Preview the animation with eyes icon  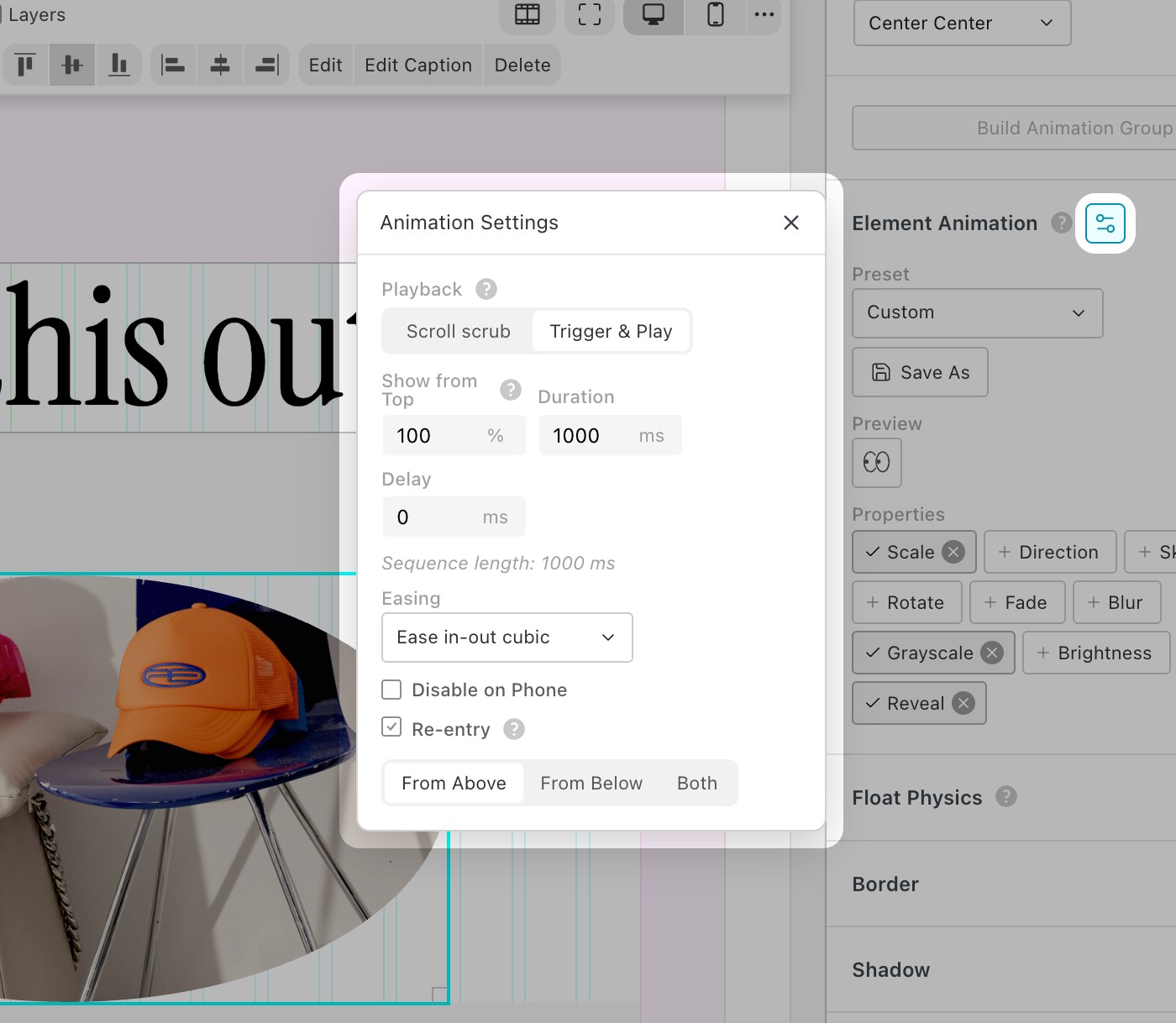click(877, 462)
